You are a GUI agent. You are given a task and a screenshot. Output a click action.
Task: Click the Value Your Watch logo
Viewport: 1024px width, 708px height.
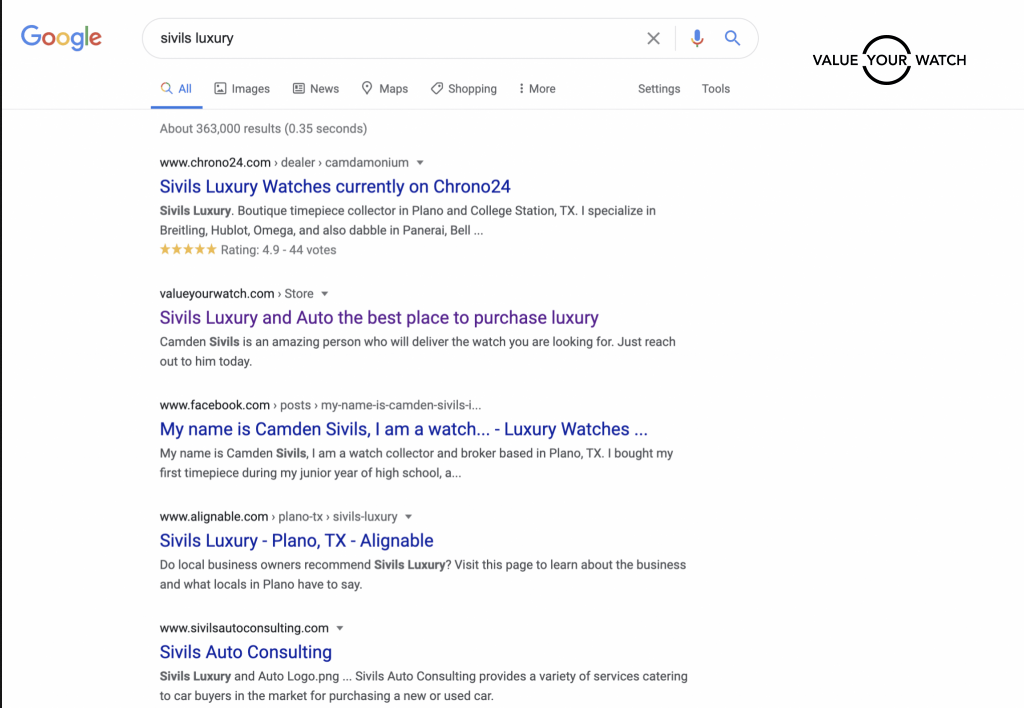click(x=889, y=60)
